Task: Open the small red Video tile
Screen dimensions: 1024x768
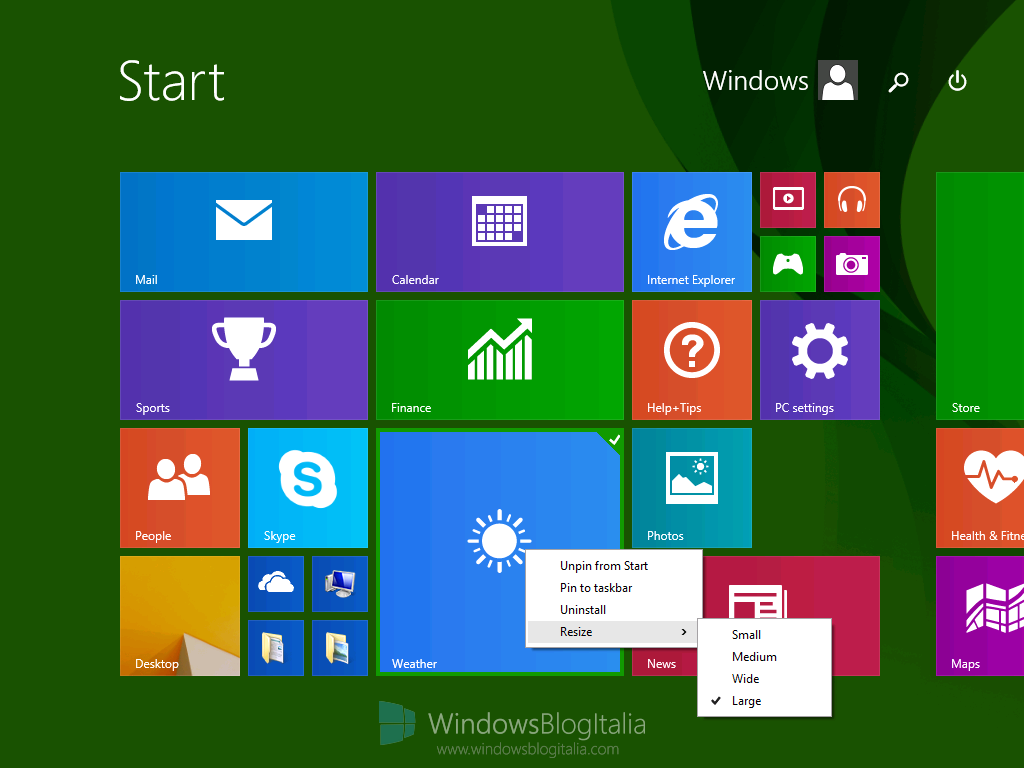Action: pos(788,200)
